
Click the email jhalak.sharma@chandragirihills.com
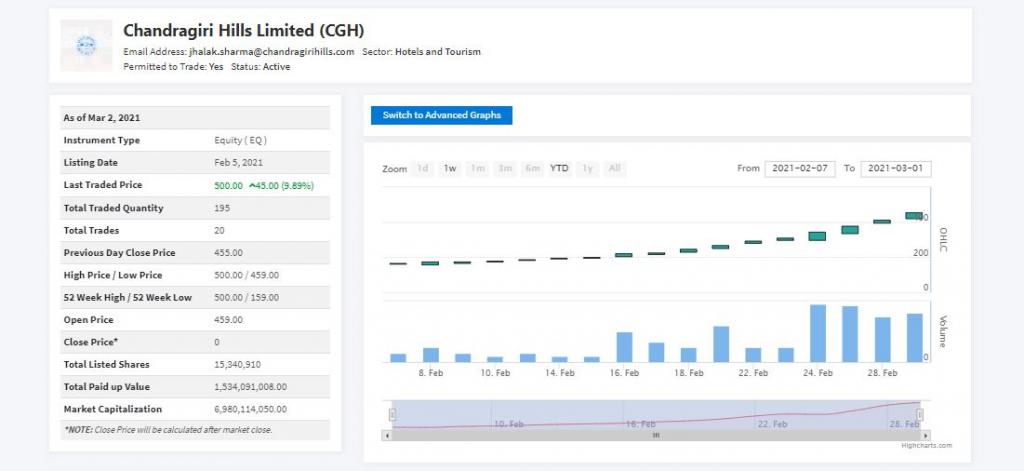click(x=272, y=52)
